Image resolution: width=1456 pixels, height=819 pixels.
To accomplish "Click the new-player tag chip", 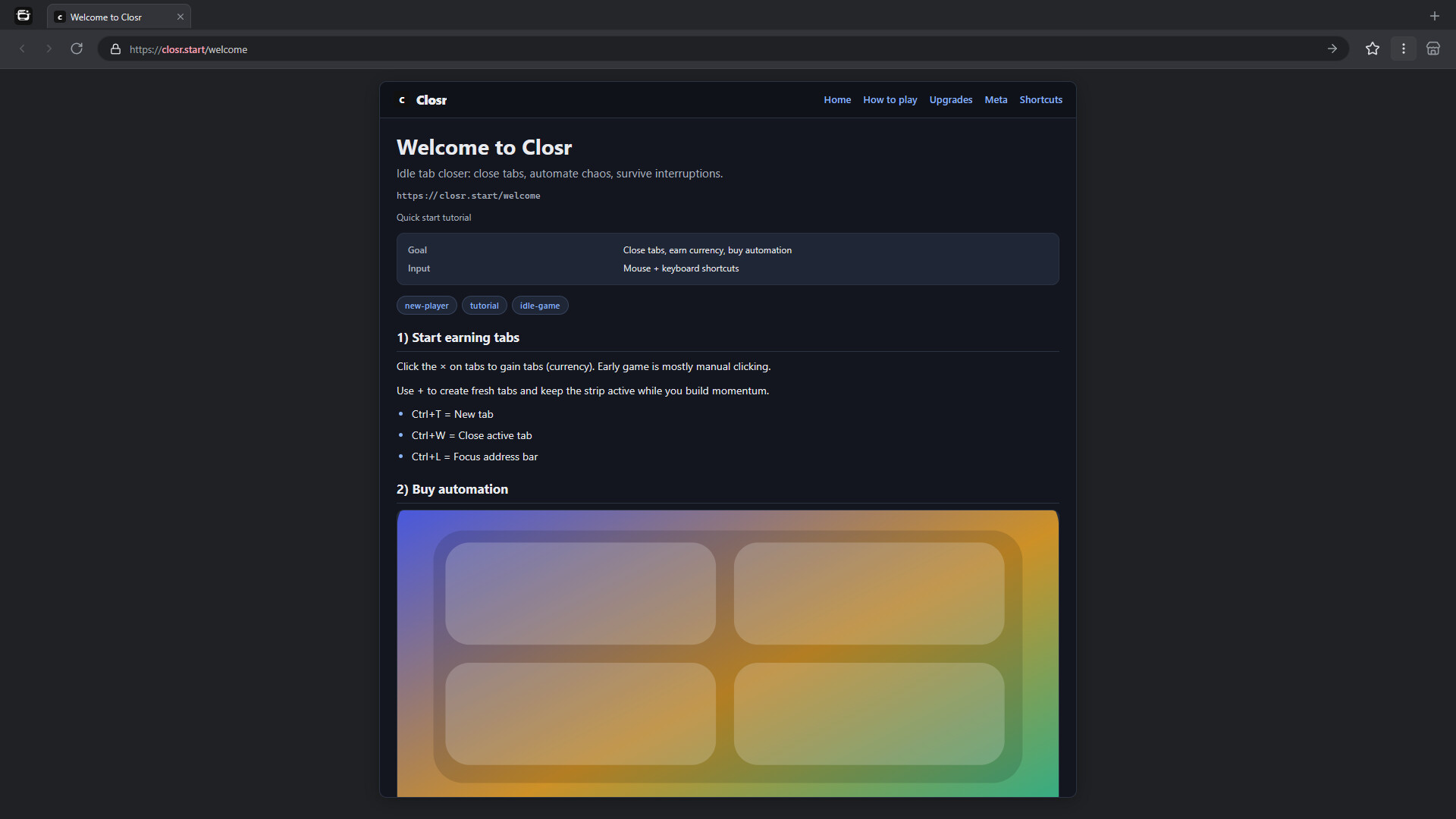I will (x=426, y=306).
